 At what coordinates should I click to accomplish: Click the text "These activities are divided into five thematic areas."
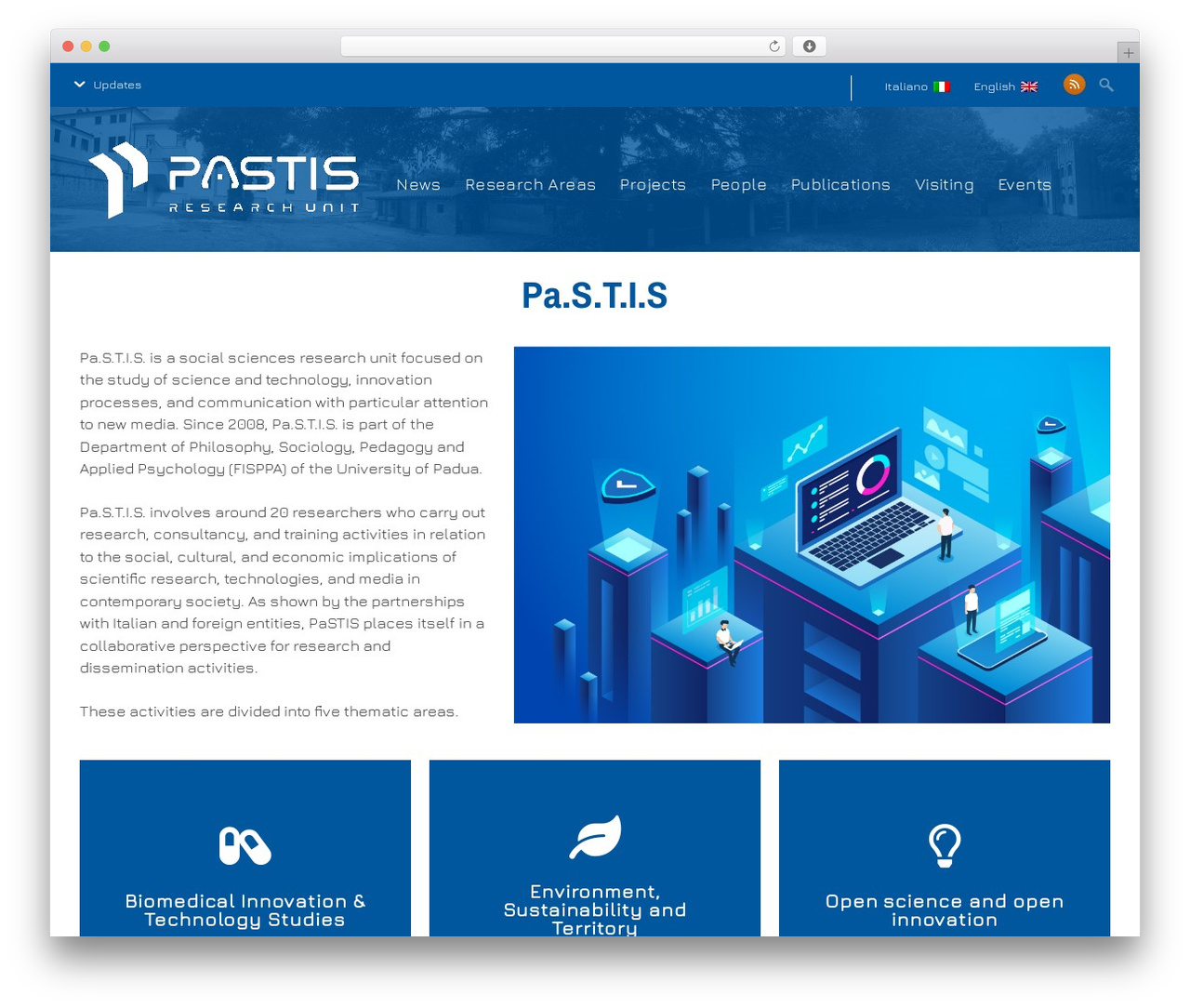(269, 711)
